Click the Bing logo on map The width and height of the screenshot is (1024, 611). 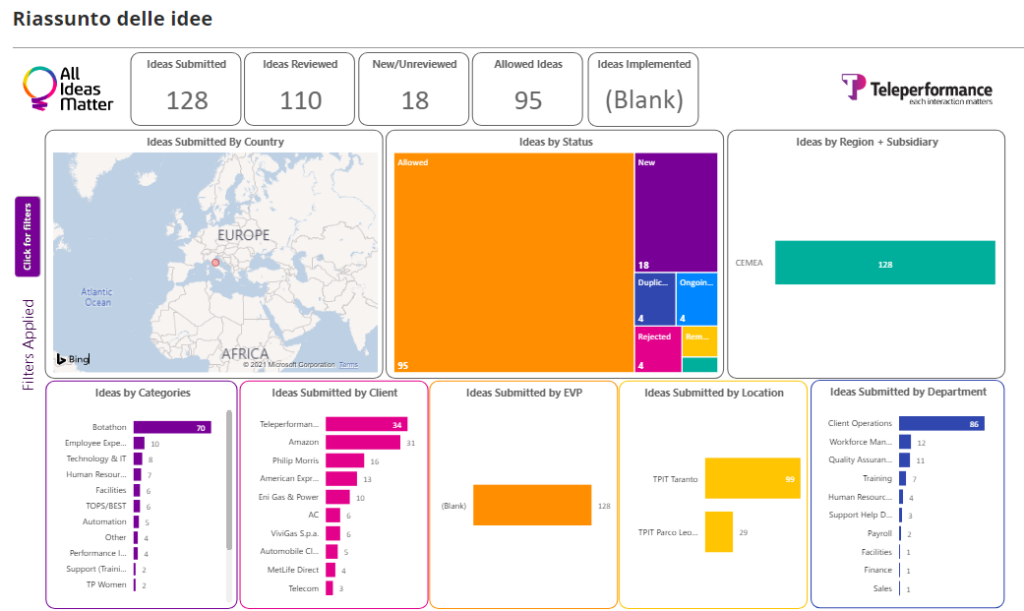tap(72, 358)
